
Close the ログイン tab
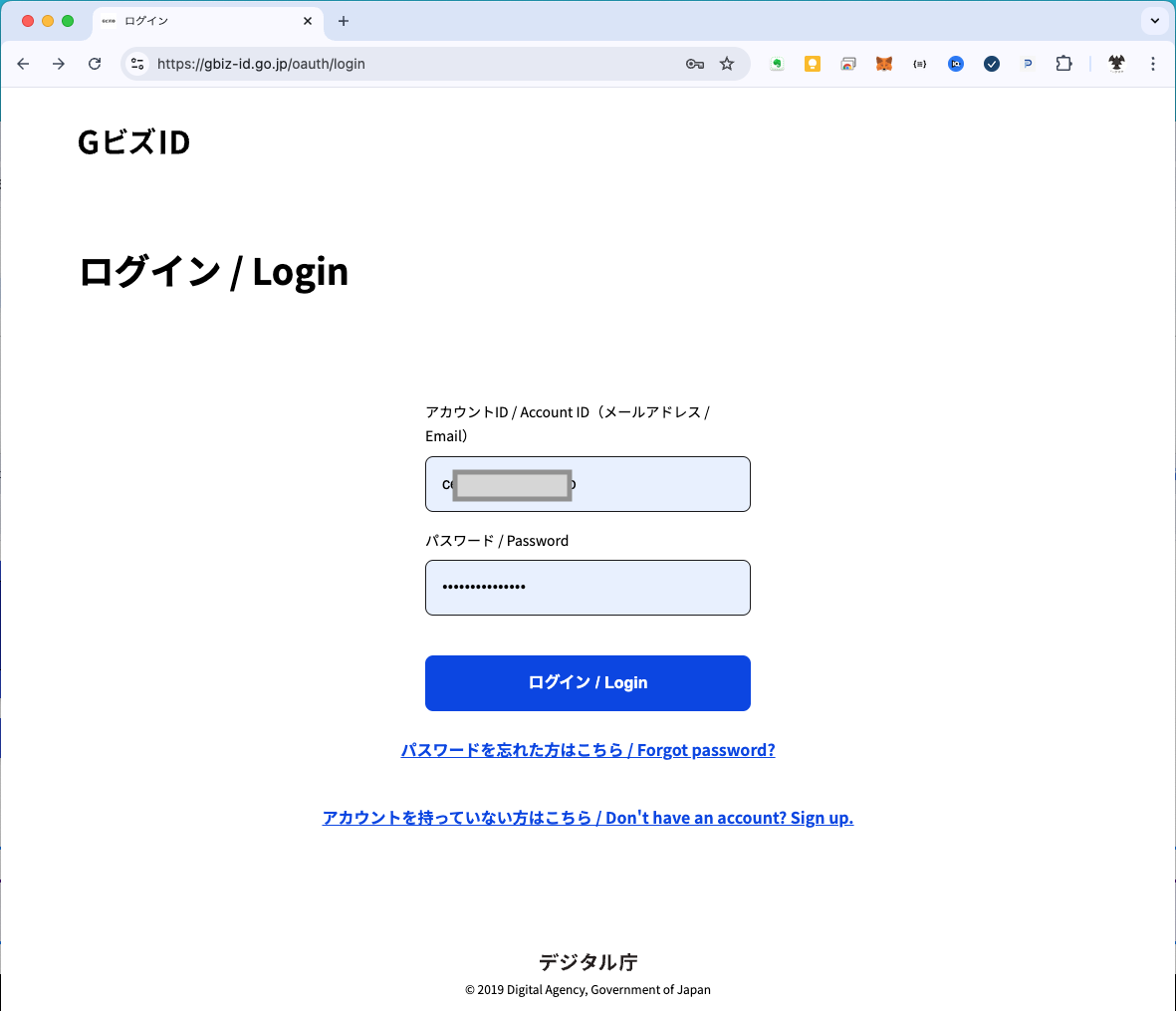coord(308,21)
